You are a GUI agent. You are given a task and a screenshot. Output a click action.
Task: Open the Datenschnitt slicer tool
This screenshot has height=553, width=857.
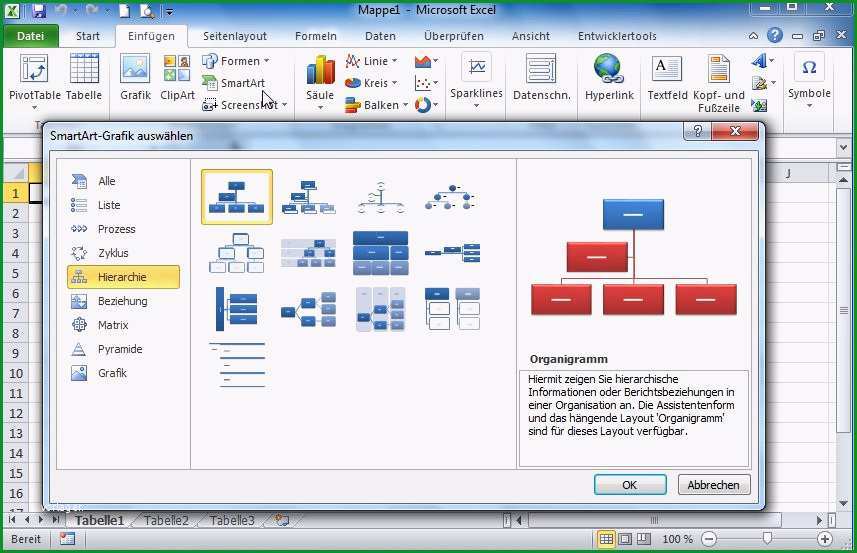(x=541, y=78)
